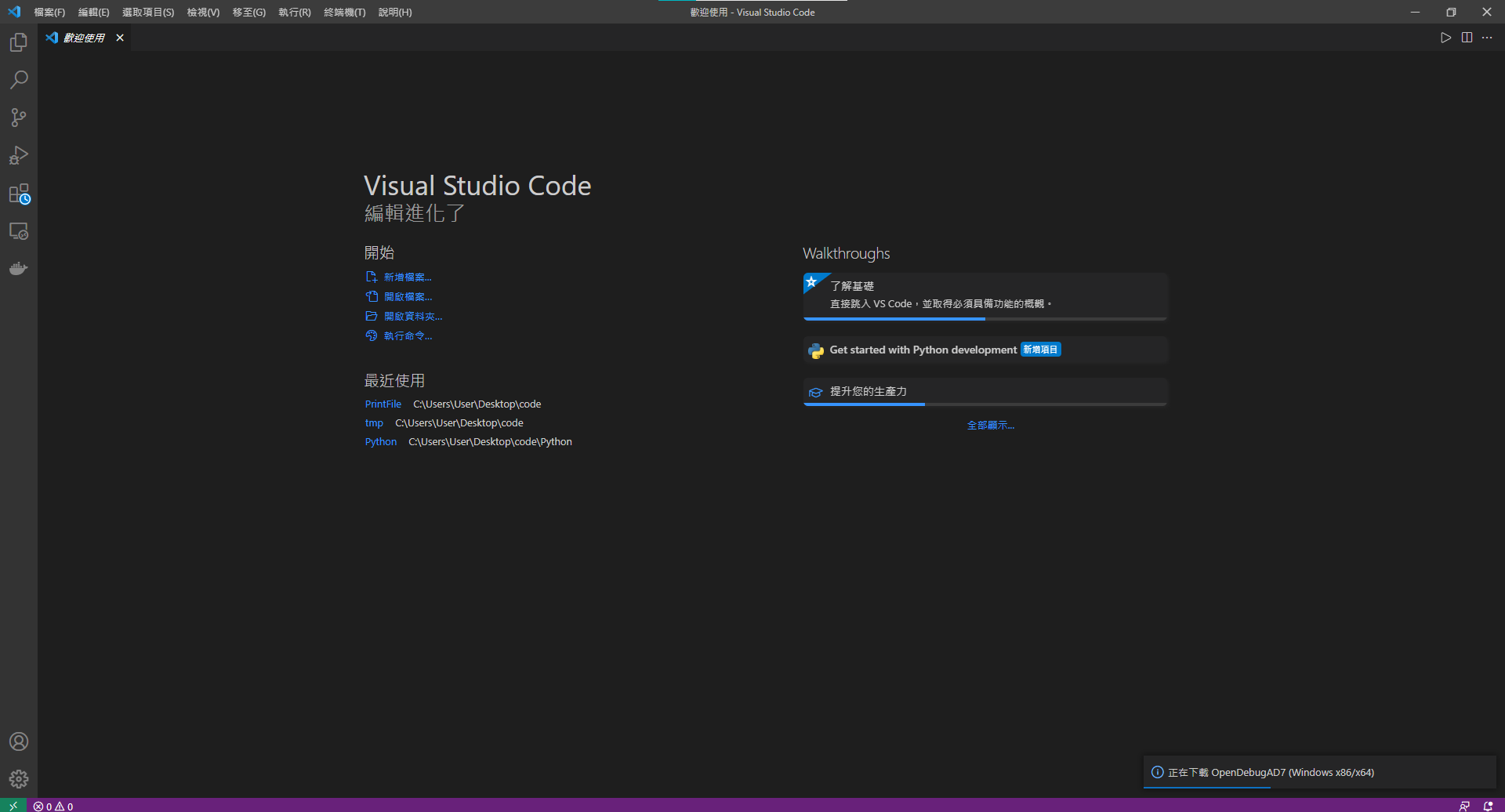Open the 說明(H) menu
Image resolution: width=1505 pixels, height=812 pixels.
point(395,13)
